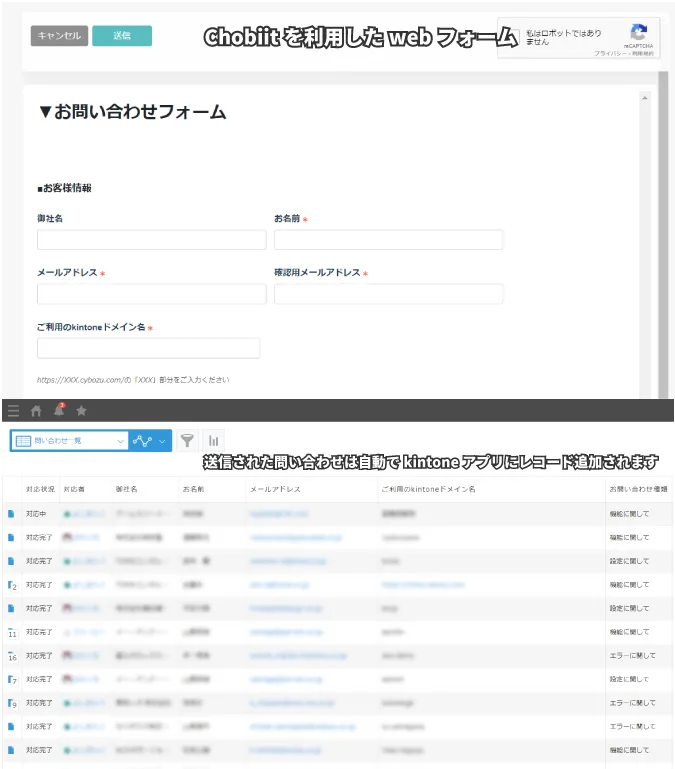Click 設定に関して in the row marked 7
Viewport: 675px width, 769px height.
[629, 679]
